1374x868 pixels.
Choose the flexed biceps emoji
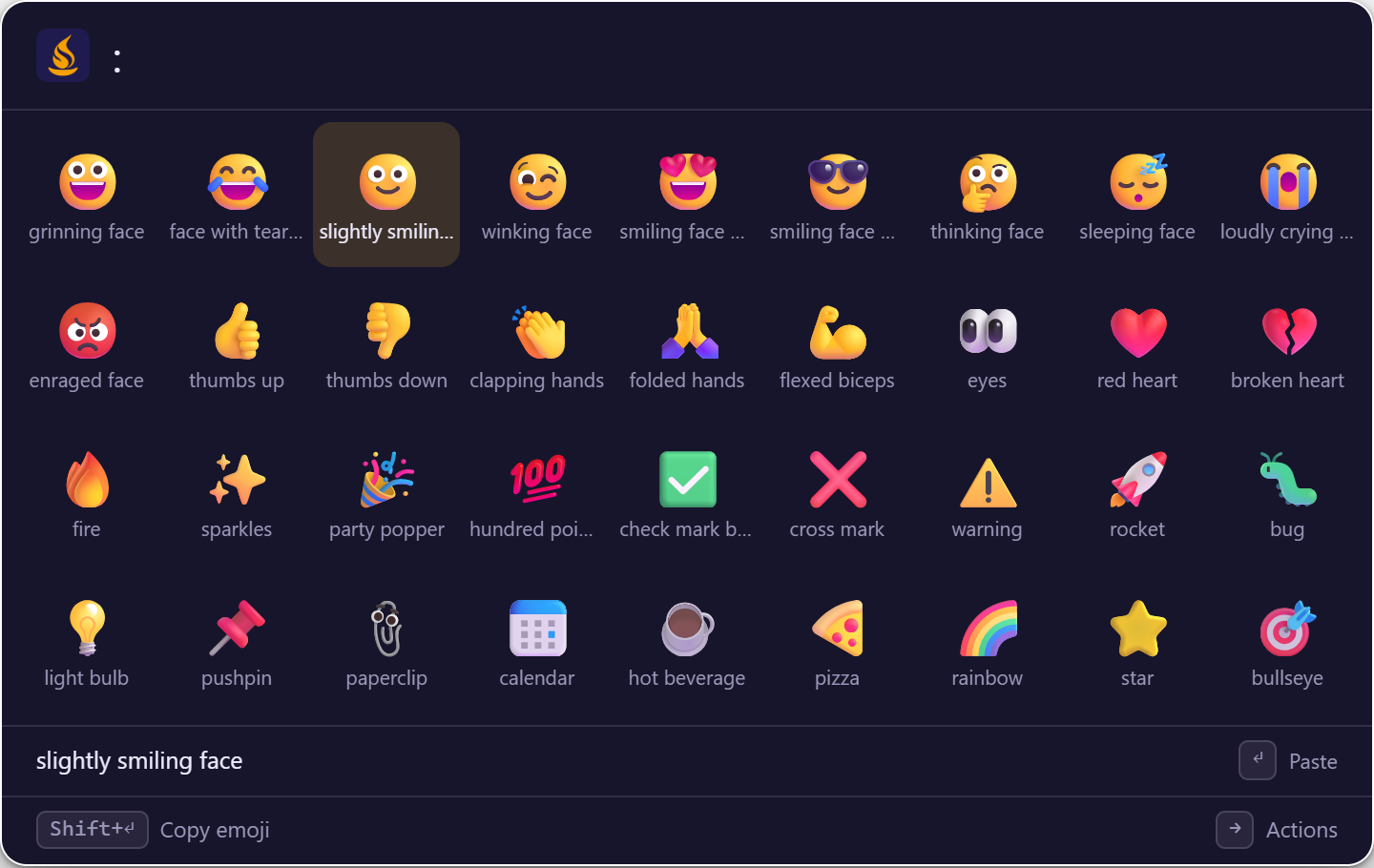[837, 343]
